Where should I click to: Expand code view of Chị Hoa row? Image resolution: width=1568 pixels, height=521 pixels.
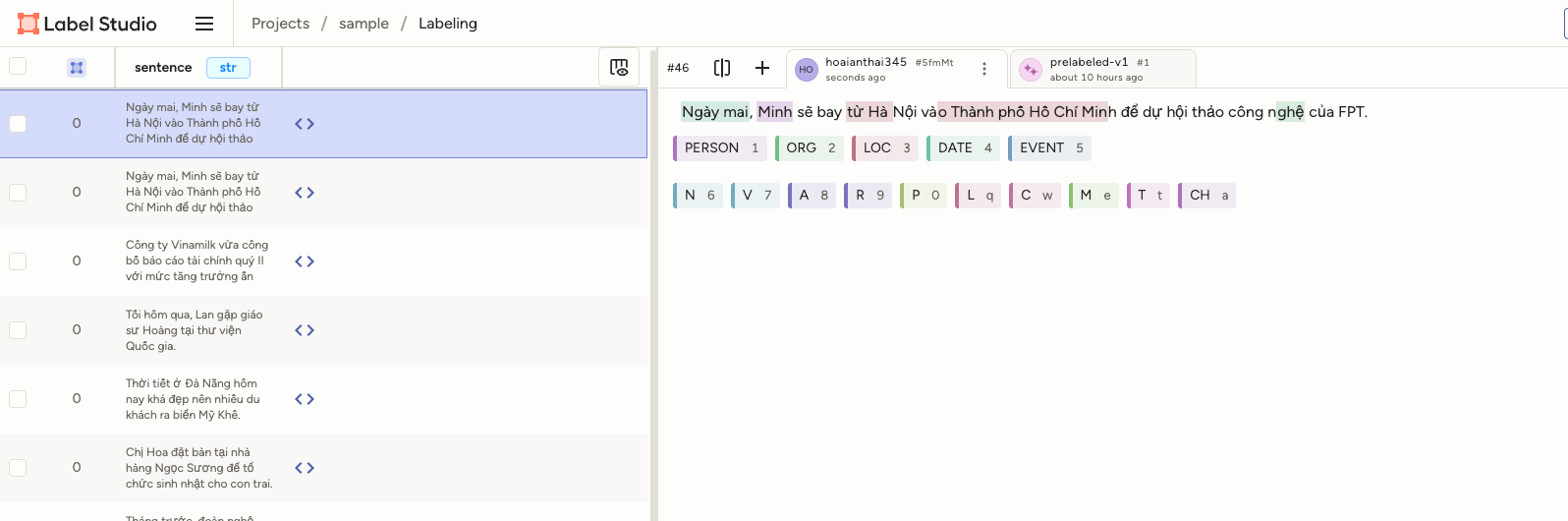click(x=305, y=468)
